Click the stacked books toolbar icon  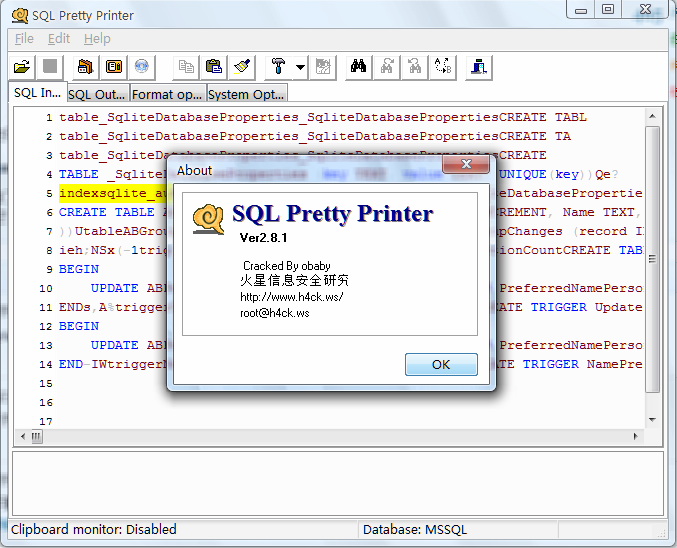[x=85, y=67]
